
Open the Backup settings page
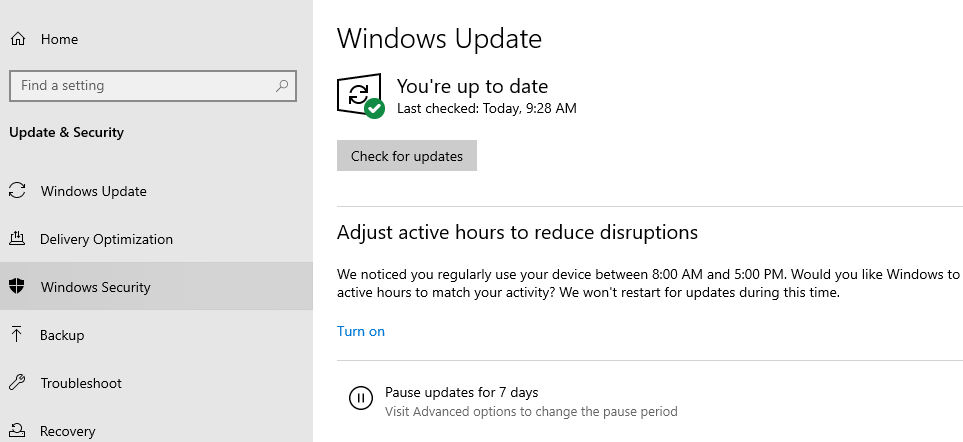(157, 335)
